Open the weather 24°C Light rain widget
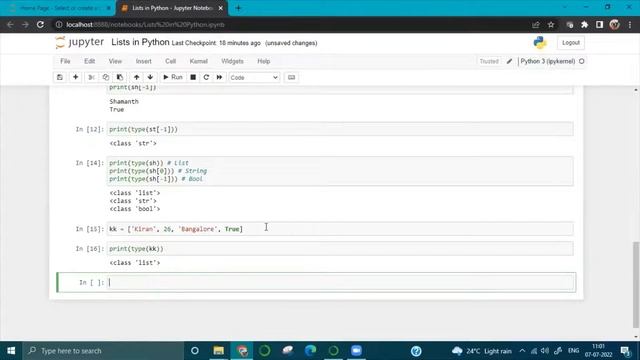The image size is (640, 360). click(482, 351)
